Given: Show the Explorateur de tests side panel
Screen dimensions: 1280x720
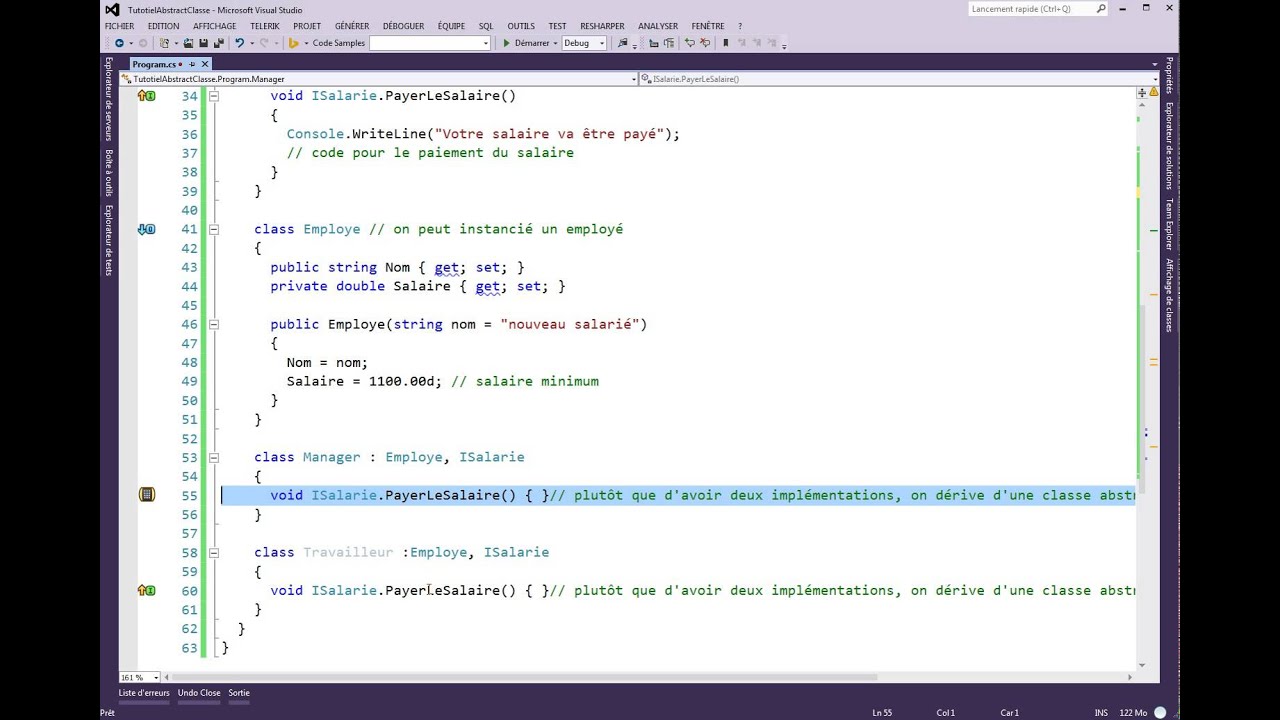Looking at the screenshot, I should (x=109, y=240).
